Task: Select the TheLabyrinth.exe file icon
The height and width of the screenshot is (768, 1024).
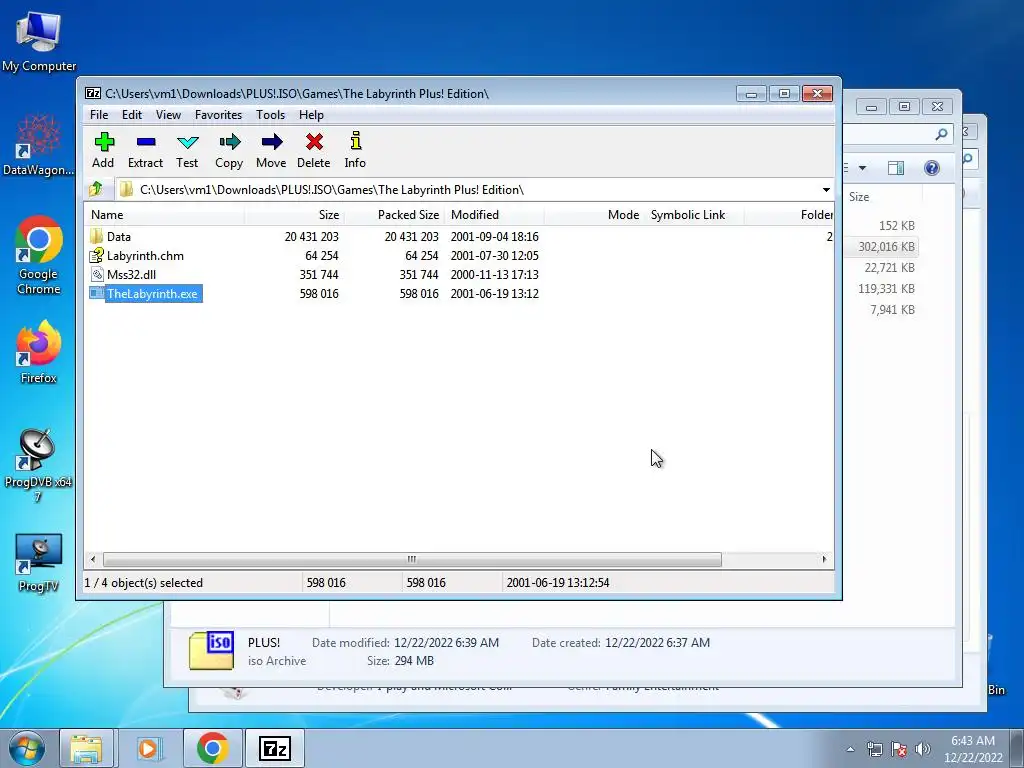Action: pos(97,293)
